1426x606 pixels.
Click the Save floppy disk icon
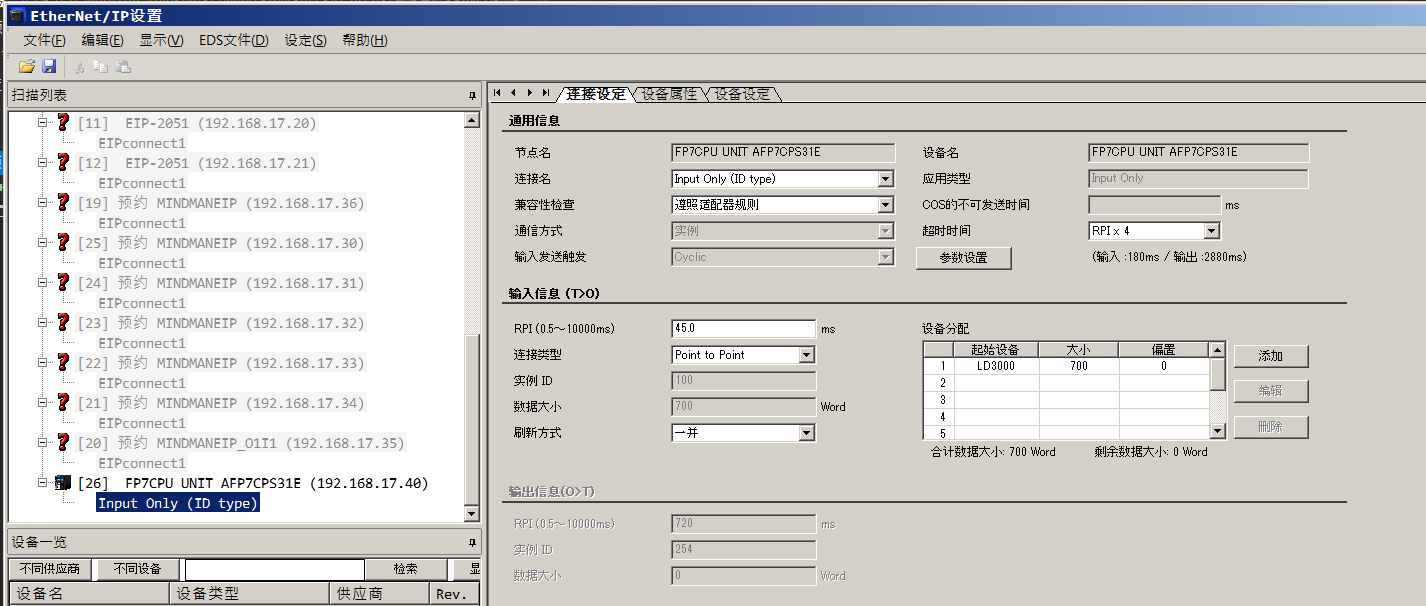(x=48, y=66)
